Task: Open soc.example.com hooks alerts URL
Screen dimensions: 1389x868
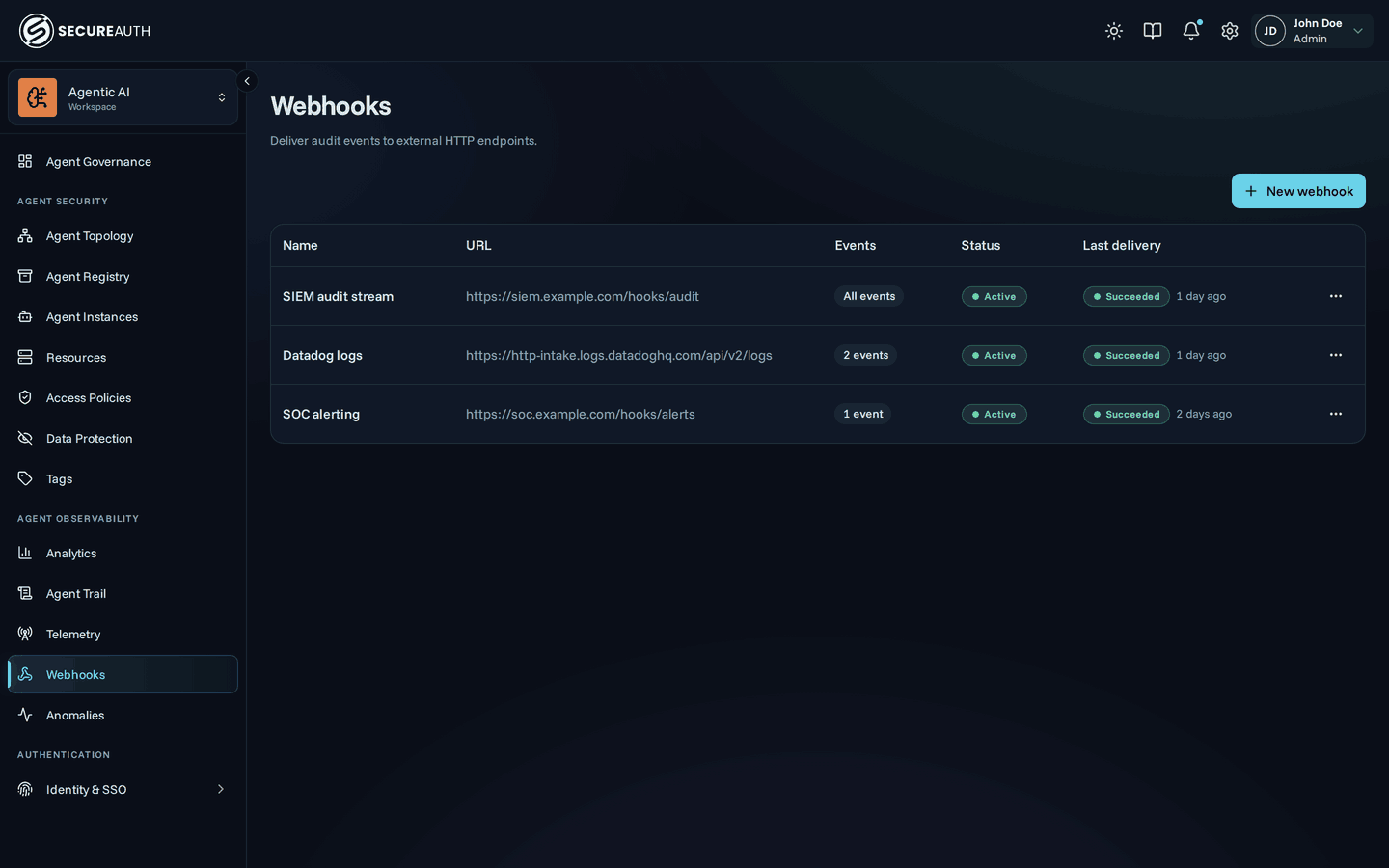Action: coord(581,414)
